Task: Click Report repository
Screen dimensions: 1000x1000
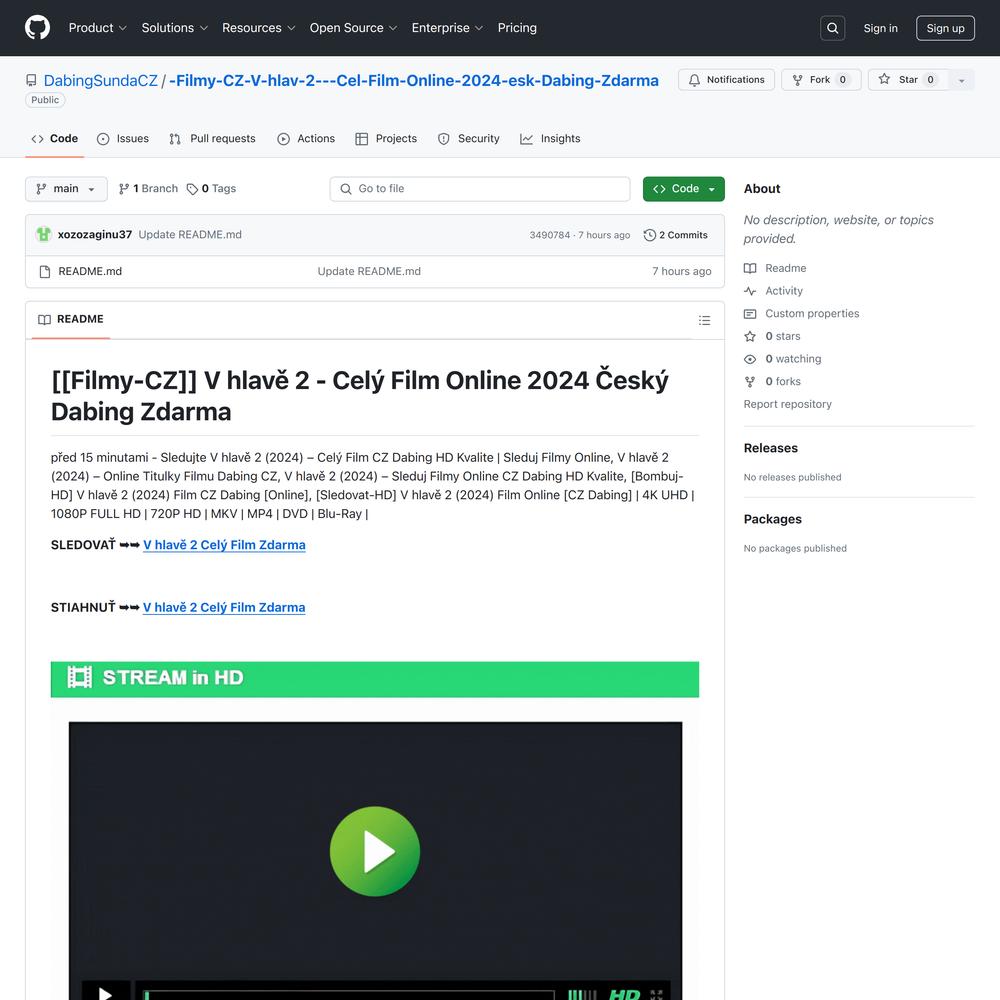Action: pos(788,404)
